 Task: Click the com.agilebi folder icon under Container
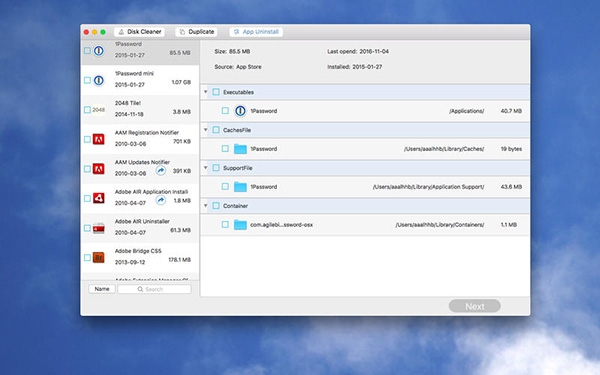(x=240, y=225)
